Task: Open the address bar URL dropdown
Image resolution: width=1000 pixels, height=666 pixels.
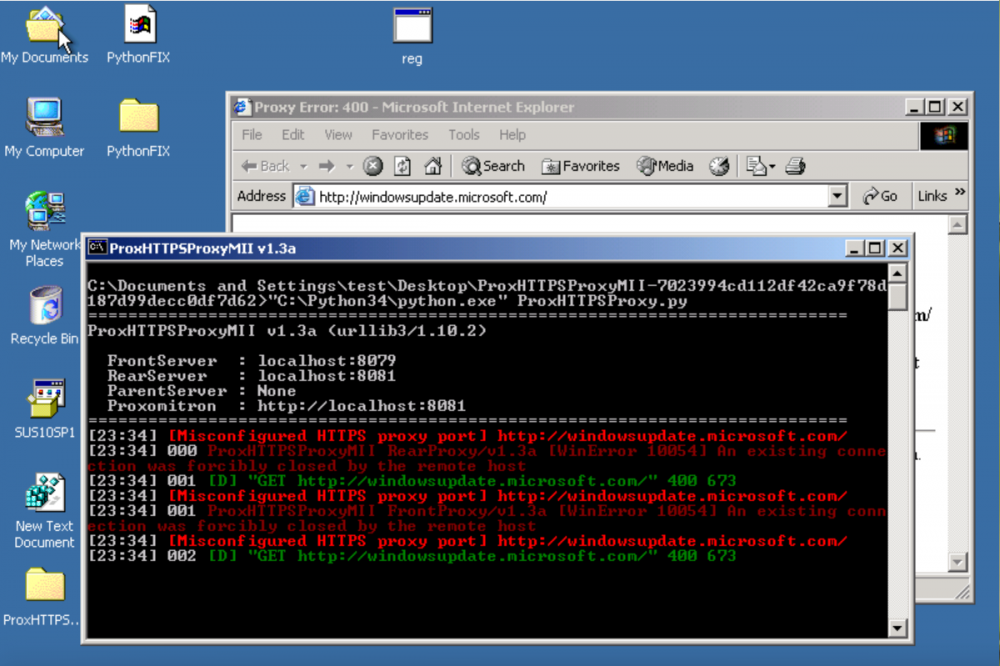Action: 838,197
